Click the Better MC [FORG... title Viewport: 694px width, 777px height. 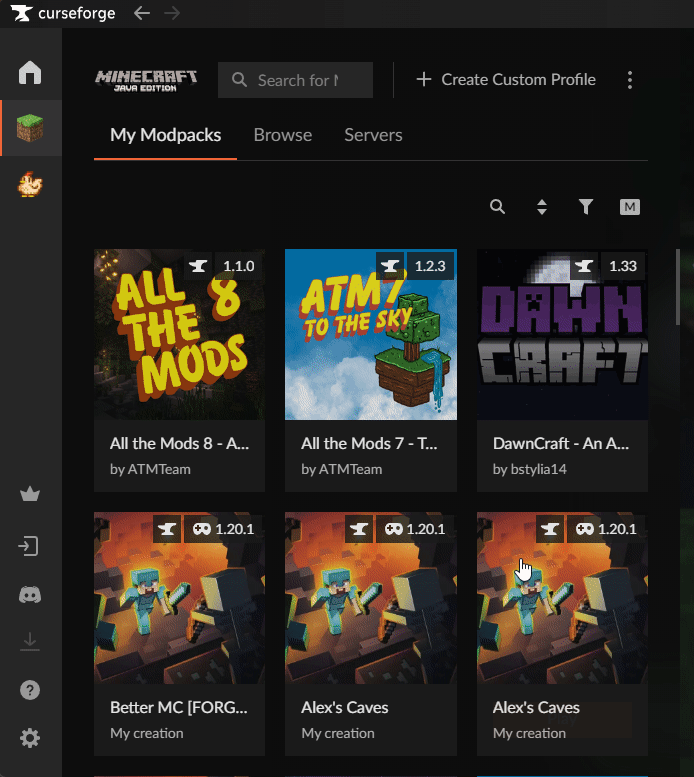[178, 707]
